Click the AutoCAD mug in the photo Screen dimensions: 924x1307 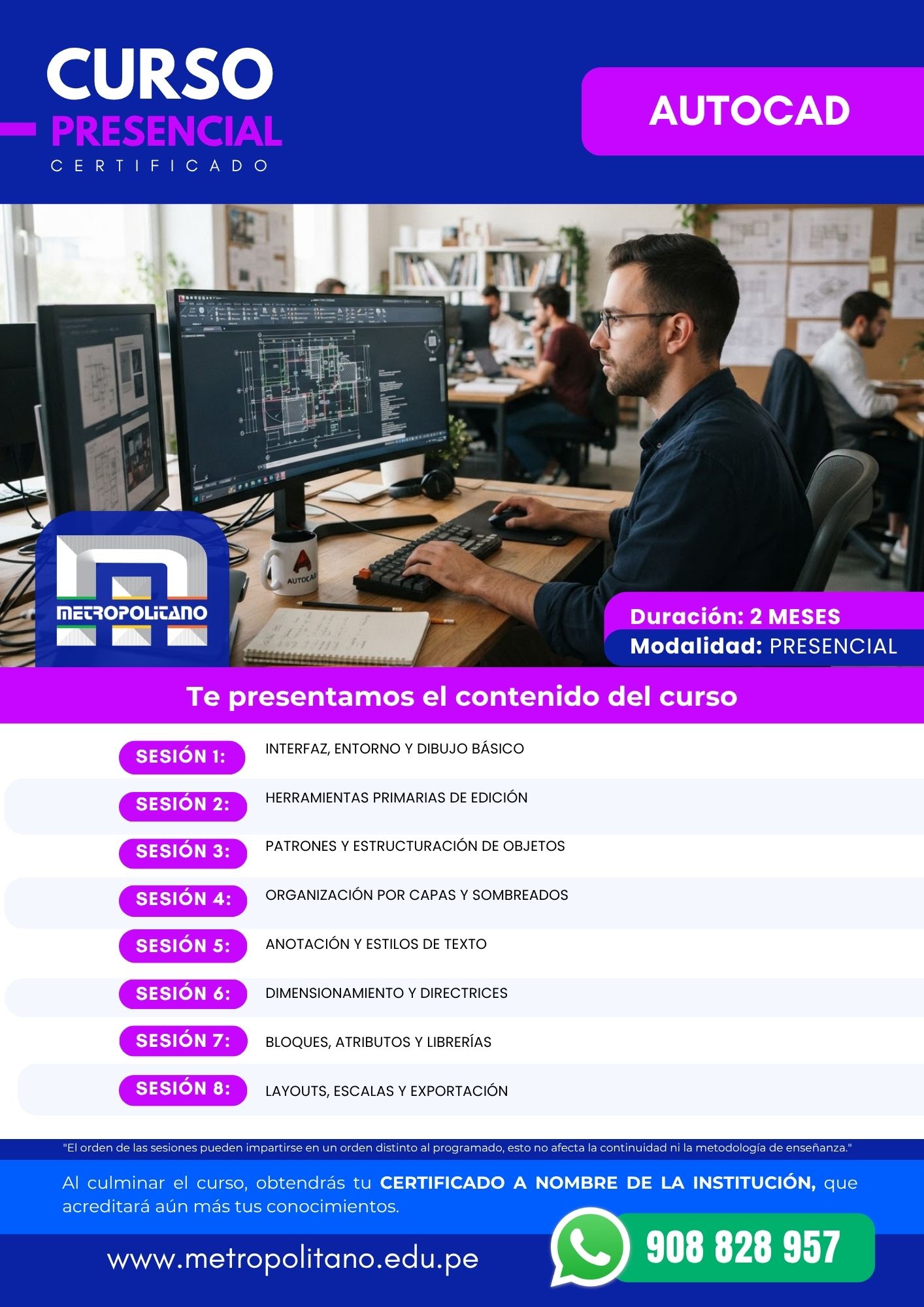[291, 562]
